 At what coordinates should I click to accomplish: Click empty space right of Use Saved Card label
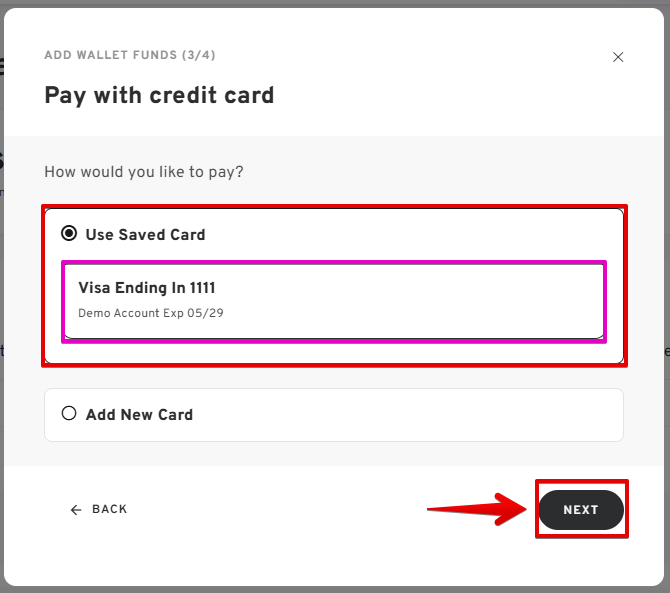pos(420,235)
